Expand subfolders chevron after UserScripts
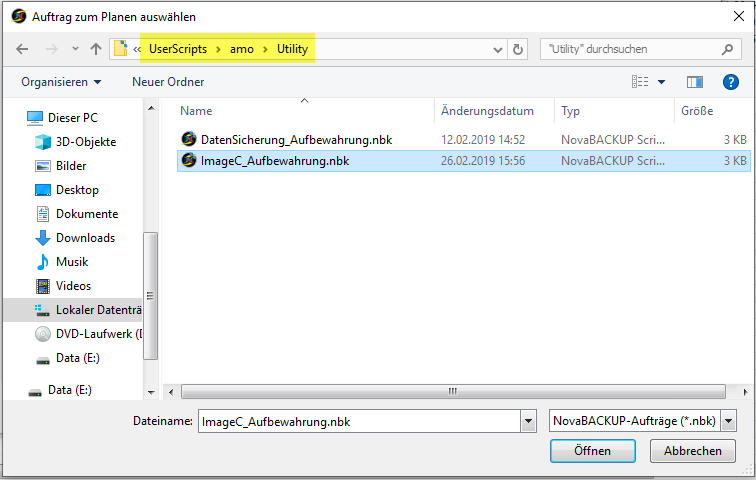Screen dimensions: 756x480 point(218,49)
